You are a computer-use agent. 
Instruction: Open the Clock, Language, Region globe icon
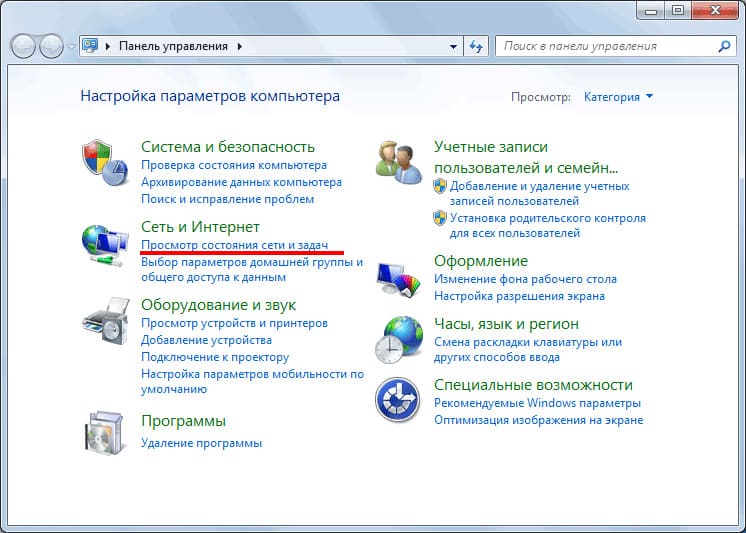[399, 340]
